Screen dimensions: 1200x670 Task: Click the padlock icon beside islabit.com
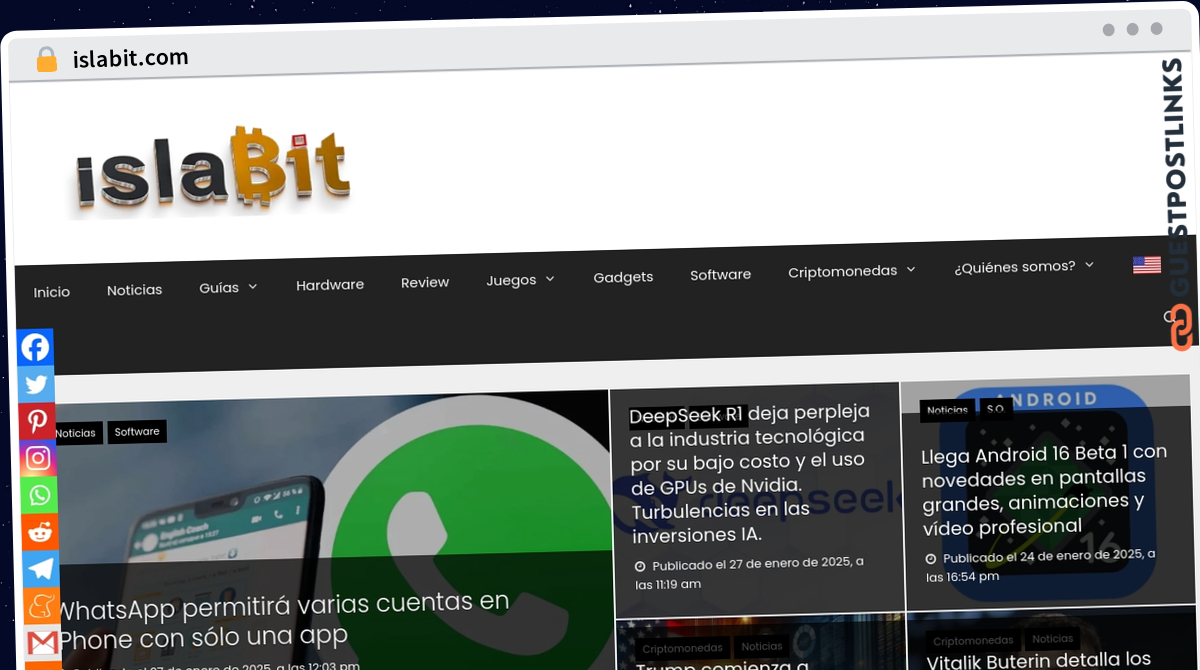point(47,60)
